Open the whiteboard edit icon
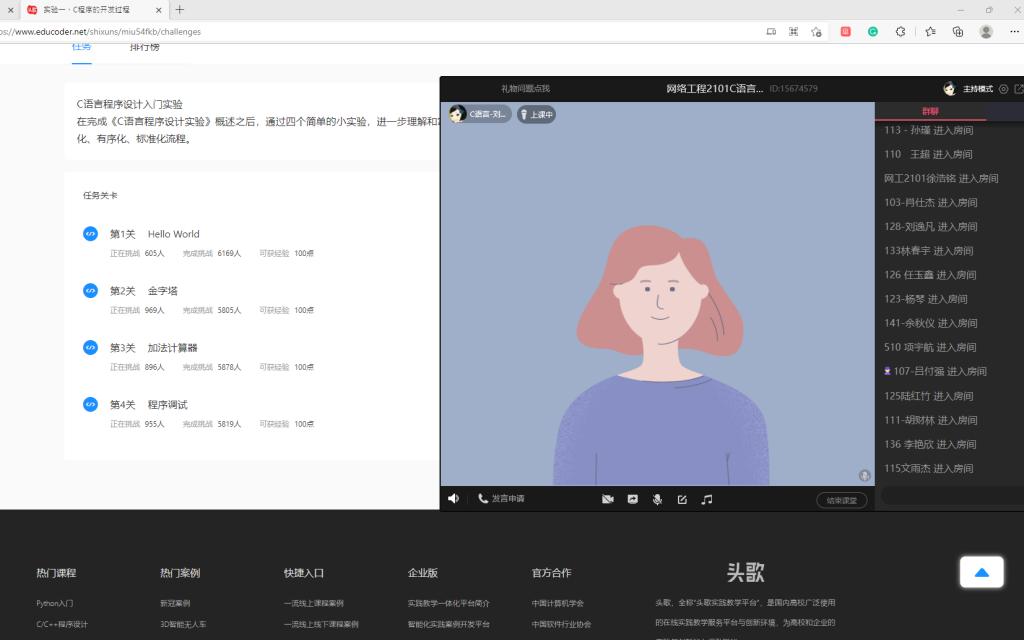The height and width of the screenshot is (640, 1024). 682,499
